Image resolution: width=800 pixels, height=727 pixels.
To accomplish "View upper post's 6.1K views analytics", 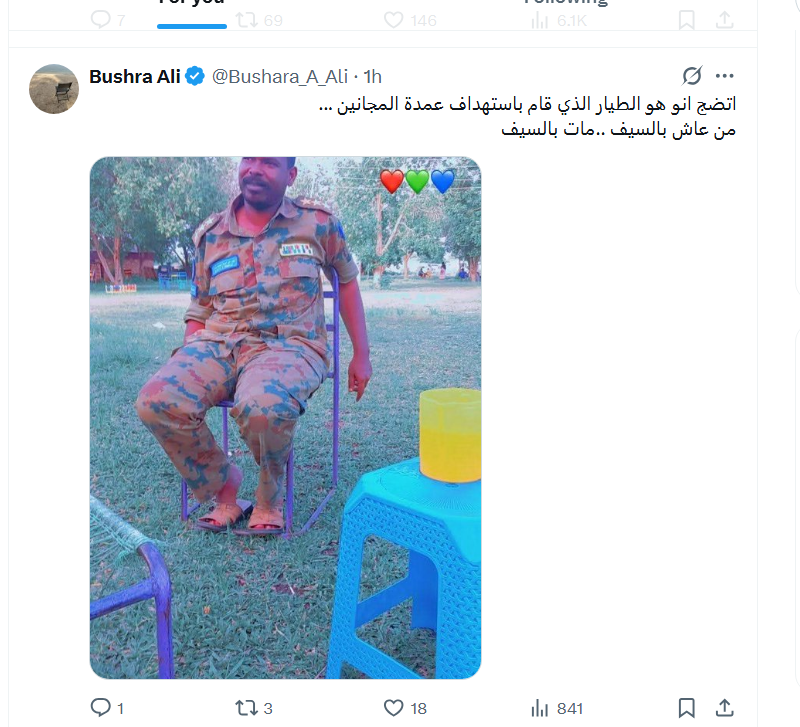I will point(559,20).
